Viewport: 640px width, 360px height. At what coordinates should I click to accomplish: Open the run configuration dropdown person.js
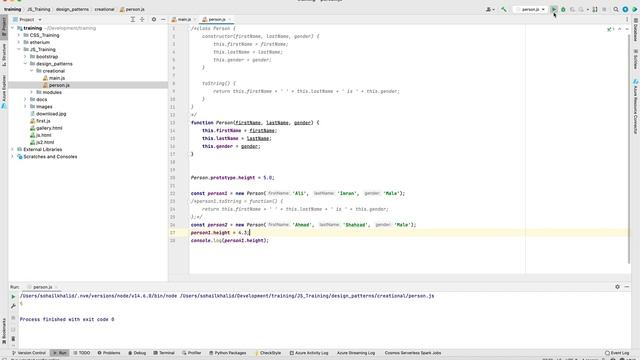[x=531, y=9]
